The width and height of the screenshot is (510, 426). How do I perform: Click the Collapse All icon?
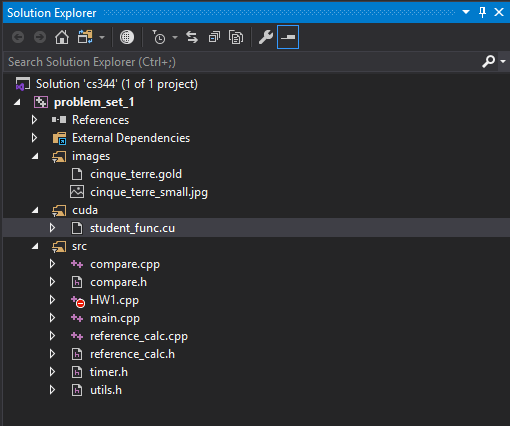click(214, 37)
